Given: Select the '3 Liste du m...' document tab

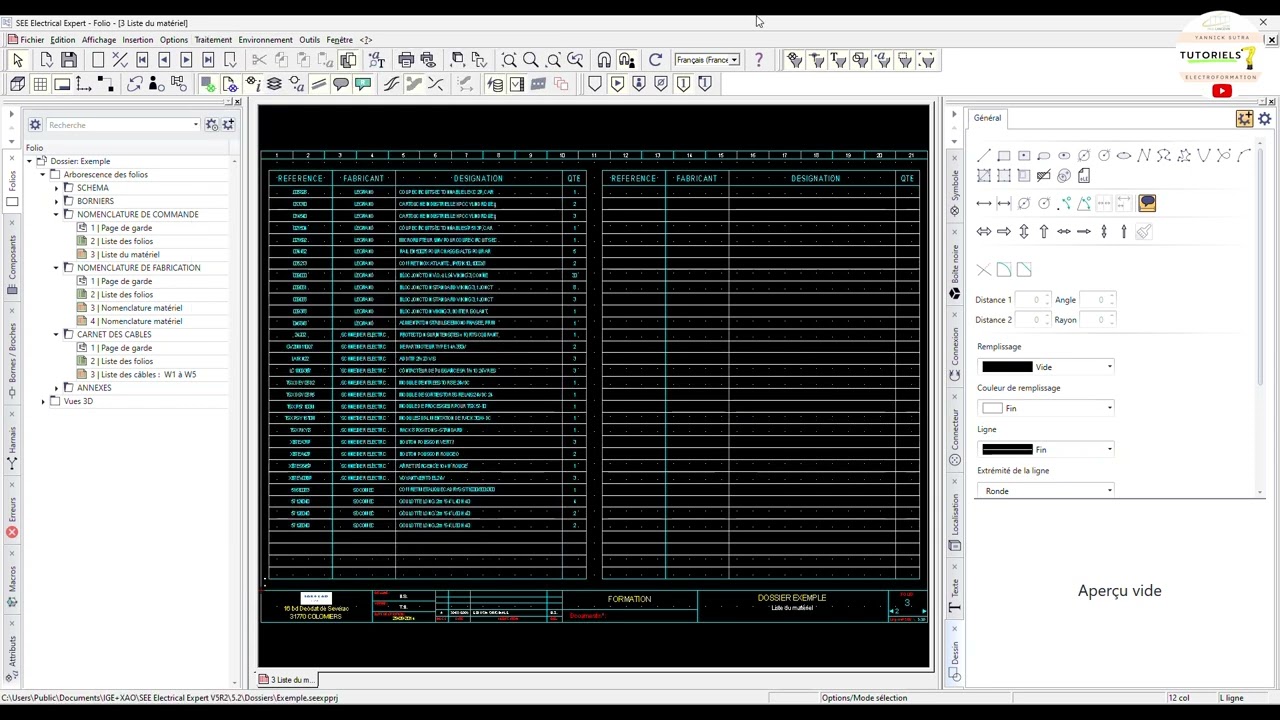Looking at the screenshot, I should [x=286, y=680].
